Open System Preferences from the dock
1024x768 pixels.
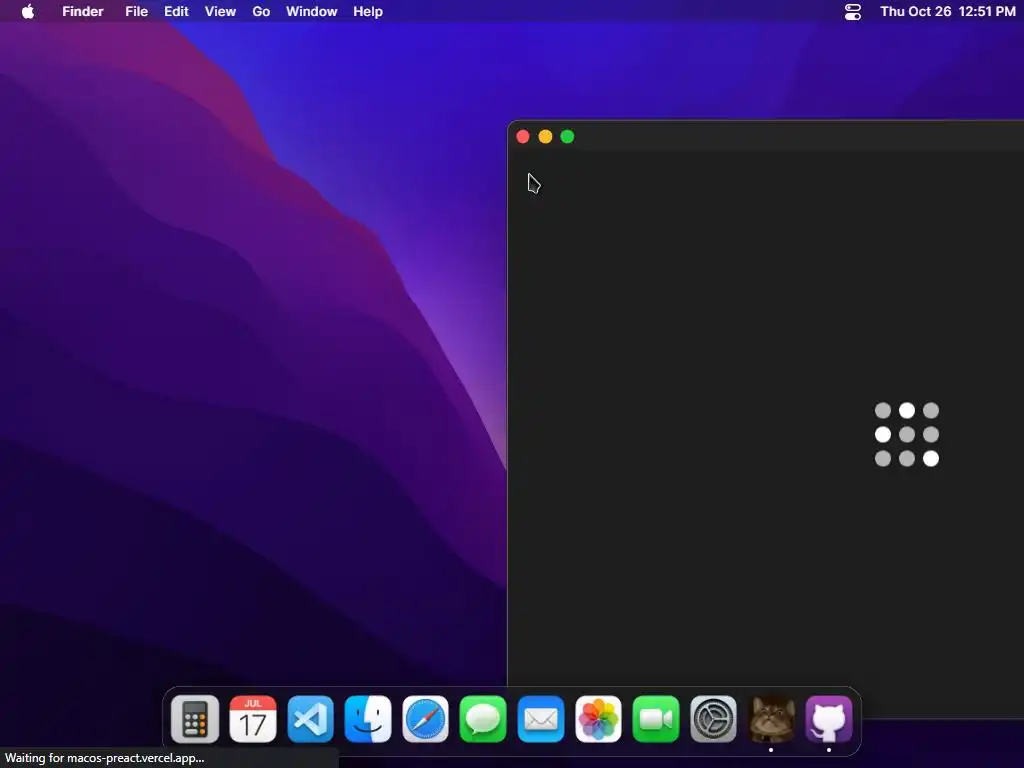pyautogui.click(x=713, y=719)
